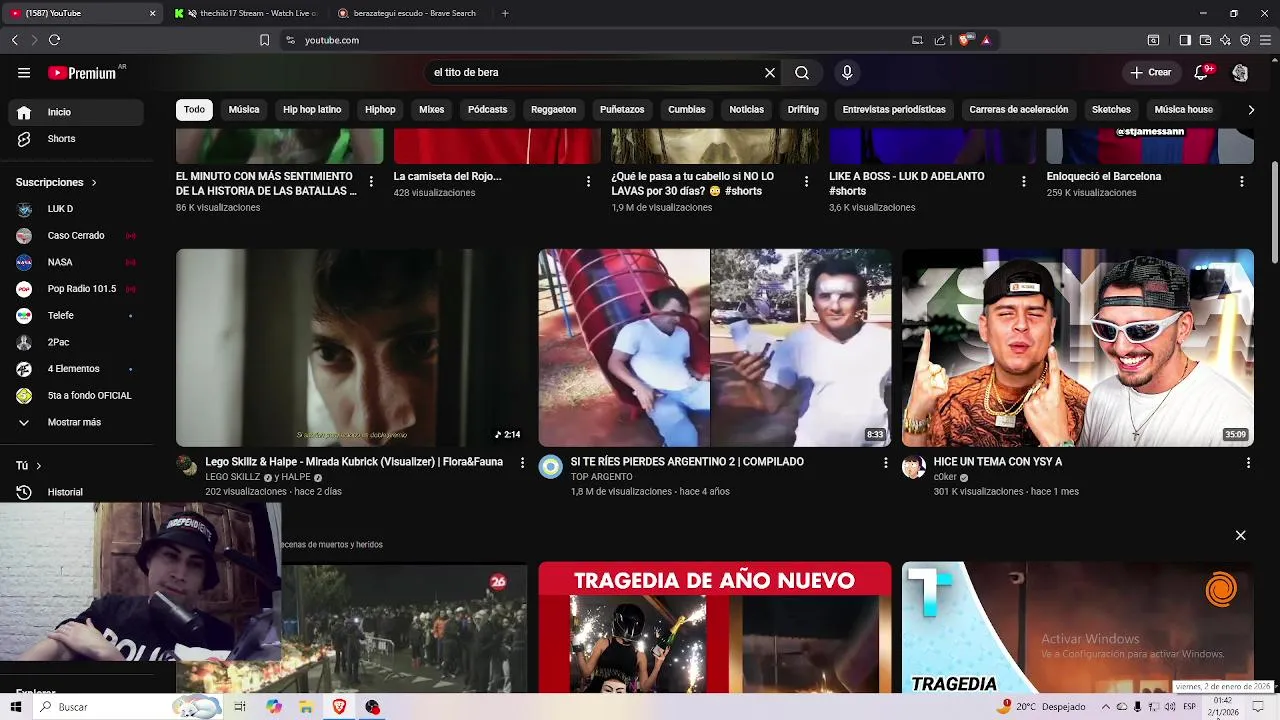1280x720 pixels.
Task: Go back in the browser
Action: (14, 40)
